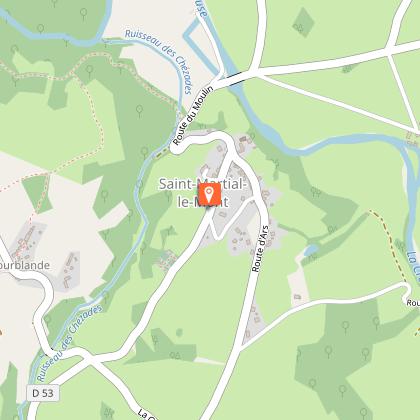The image size is (420, 420).
Task: Click the lone building on the beige plot
Action: 297,296
